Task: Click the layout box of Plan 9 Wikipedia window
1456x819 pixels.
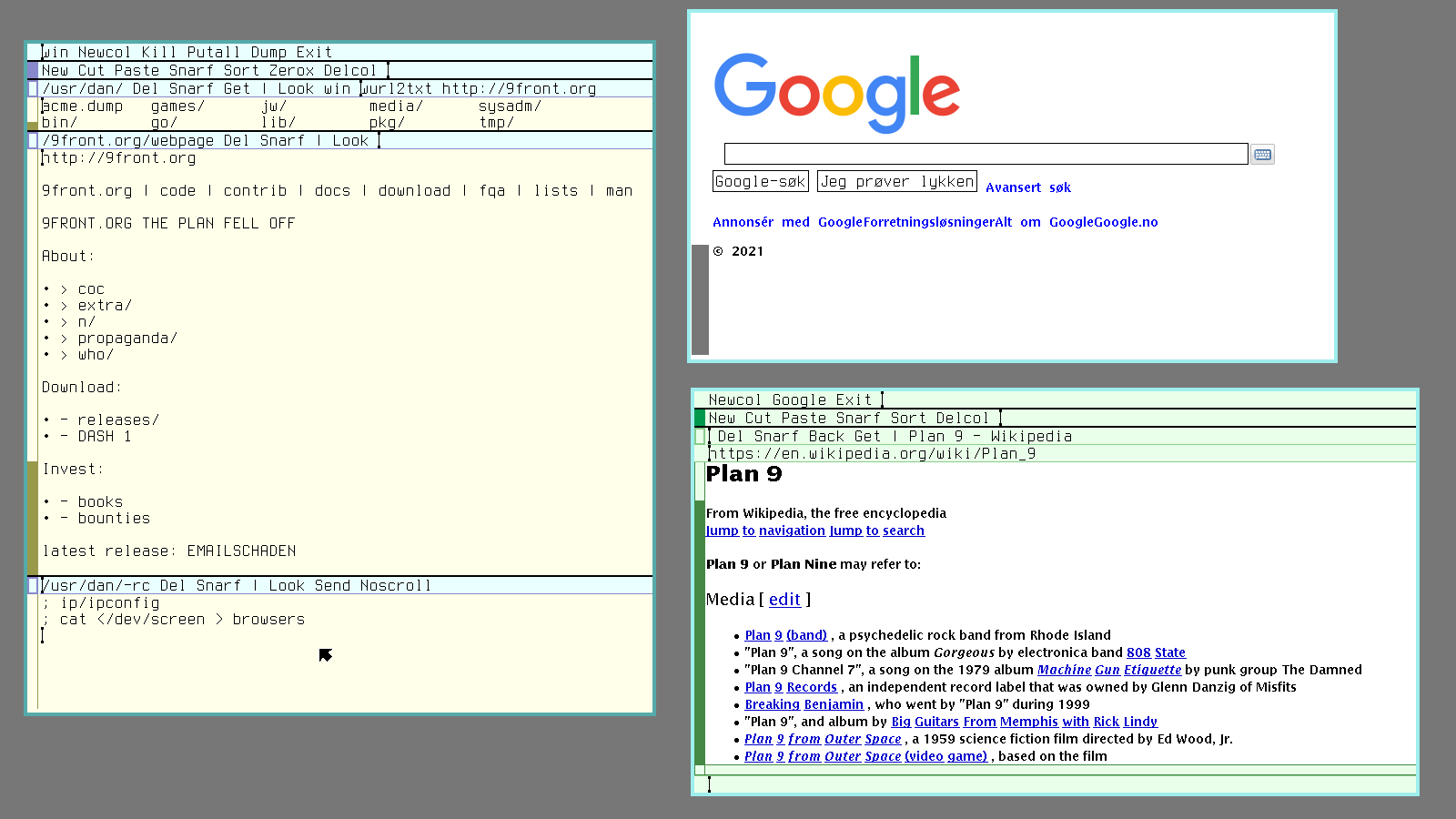Action: tap(700, 437)
